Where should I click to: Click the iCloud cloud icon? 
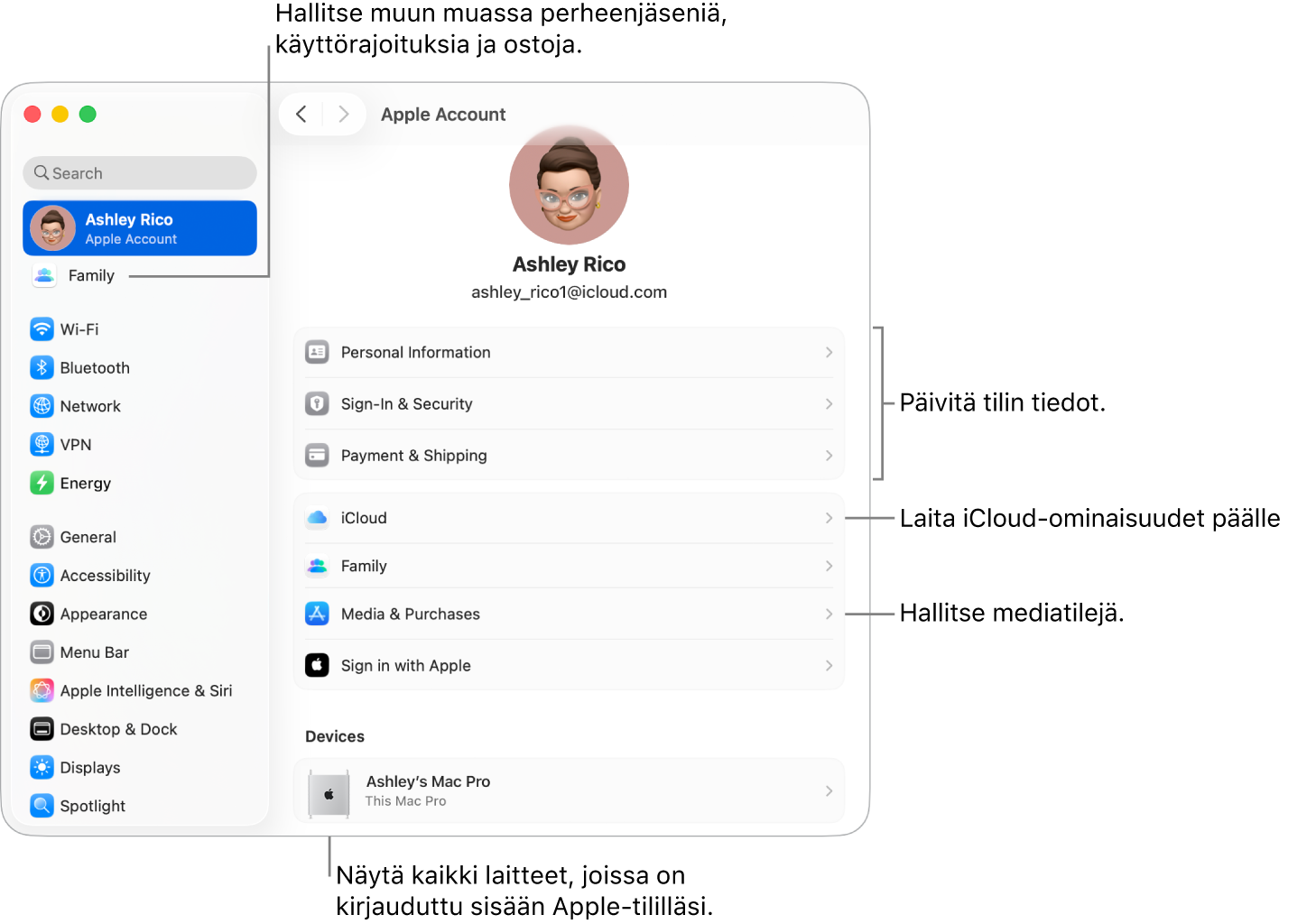point(317,518)
